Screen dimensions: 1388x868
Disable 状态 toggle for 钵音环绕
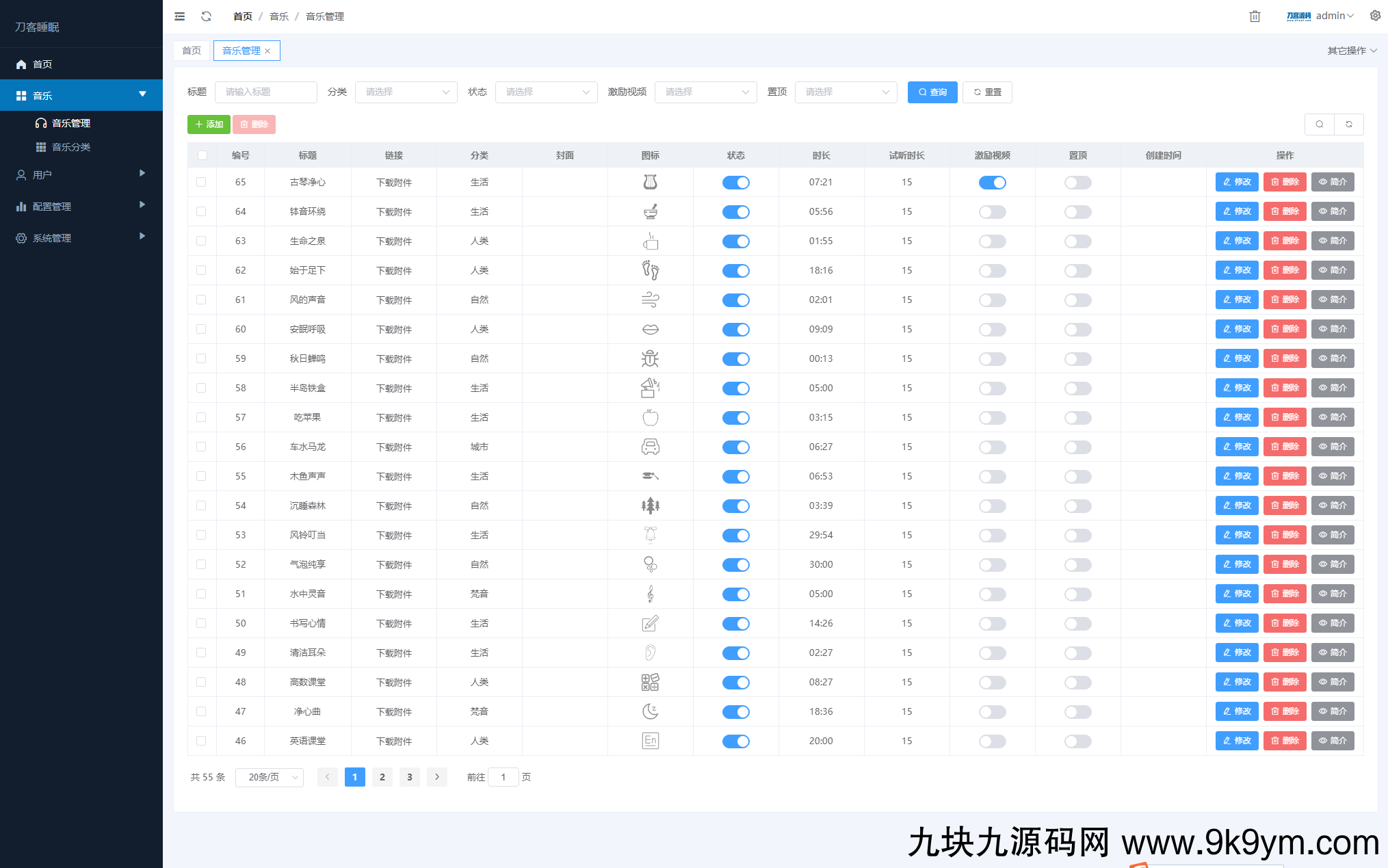[736, 211]
